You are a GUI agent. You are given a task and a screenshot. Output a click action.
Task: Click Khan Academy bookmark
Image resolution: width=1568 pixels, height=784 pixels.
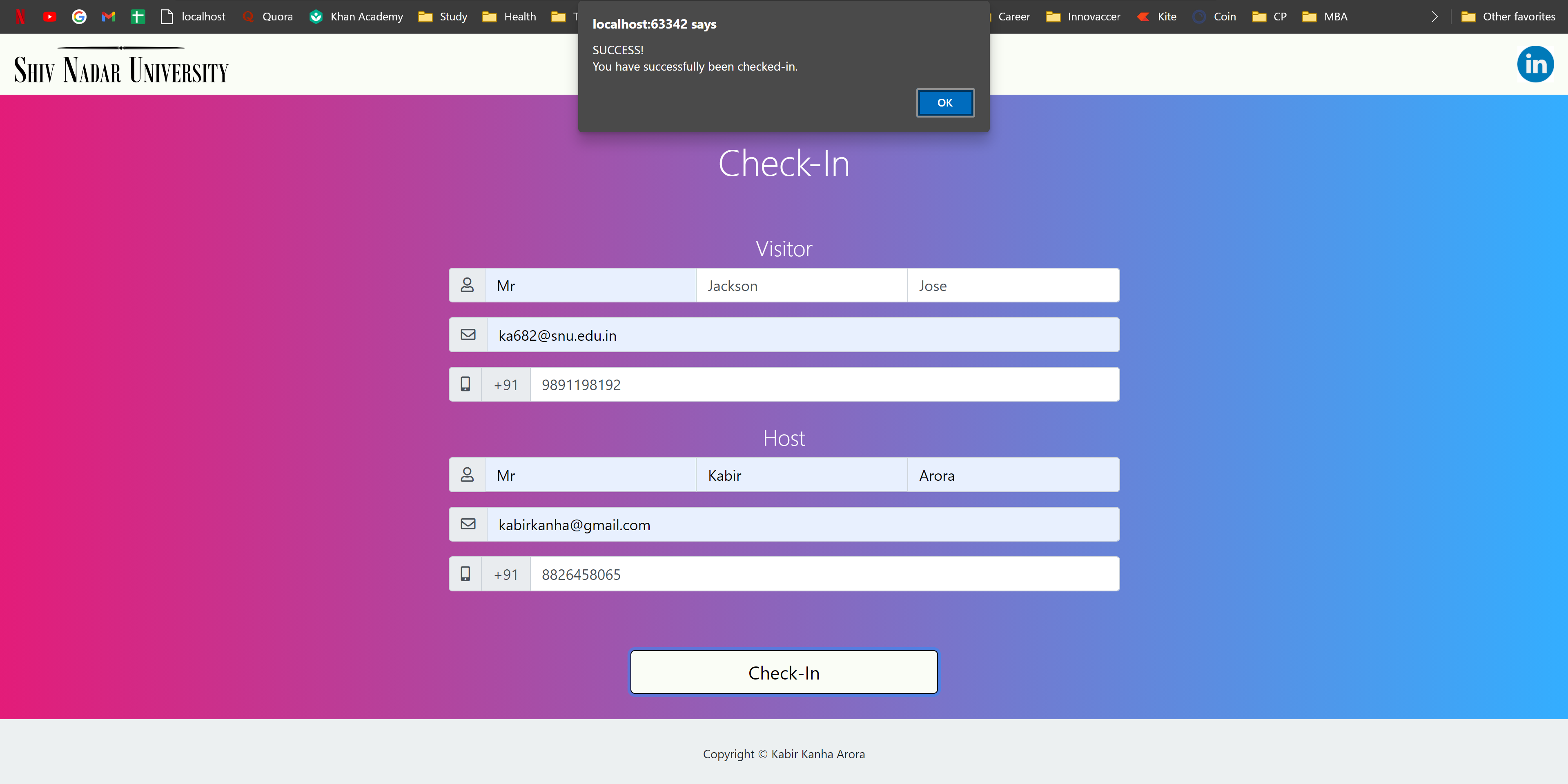(356, 16)
